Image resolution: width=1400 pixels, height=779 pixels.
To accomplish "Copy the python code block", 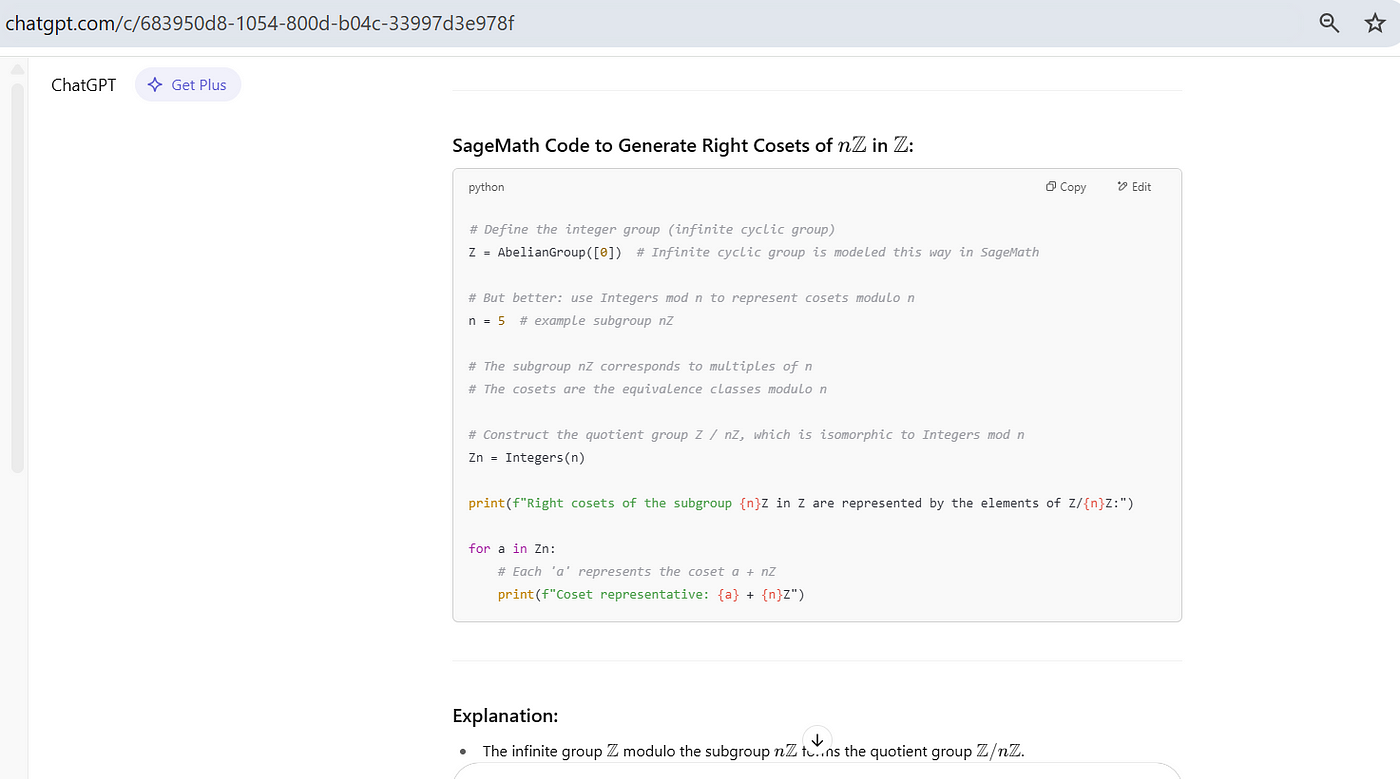I will click(x=1066, y=187).
